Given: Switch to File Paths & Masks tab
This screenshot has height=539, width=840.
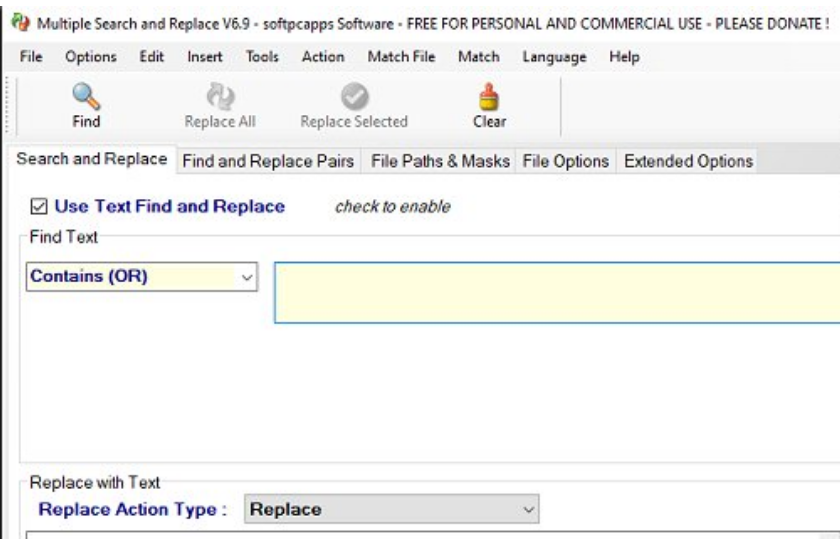Looking at the screenshot, I should [440, 161].
